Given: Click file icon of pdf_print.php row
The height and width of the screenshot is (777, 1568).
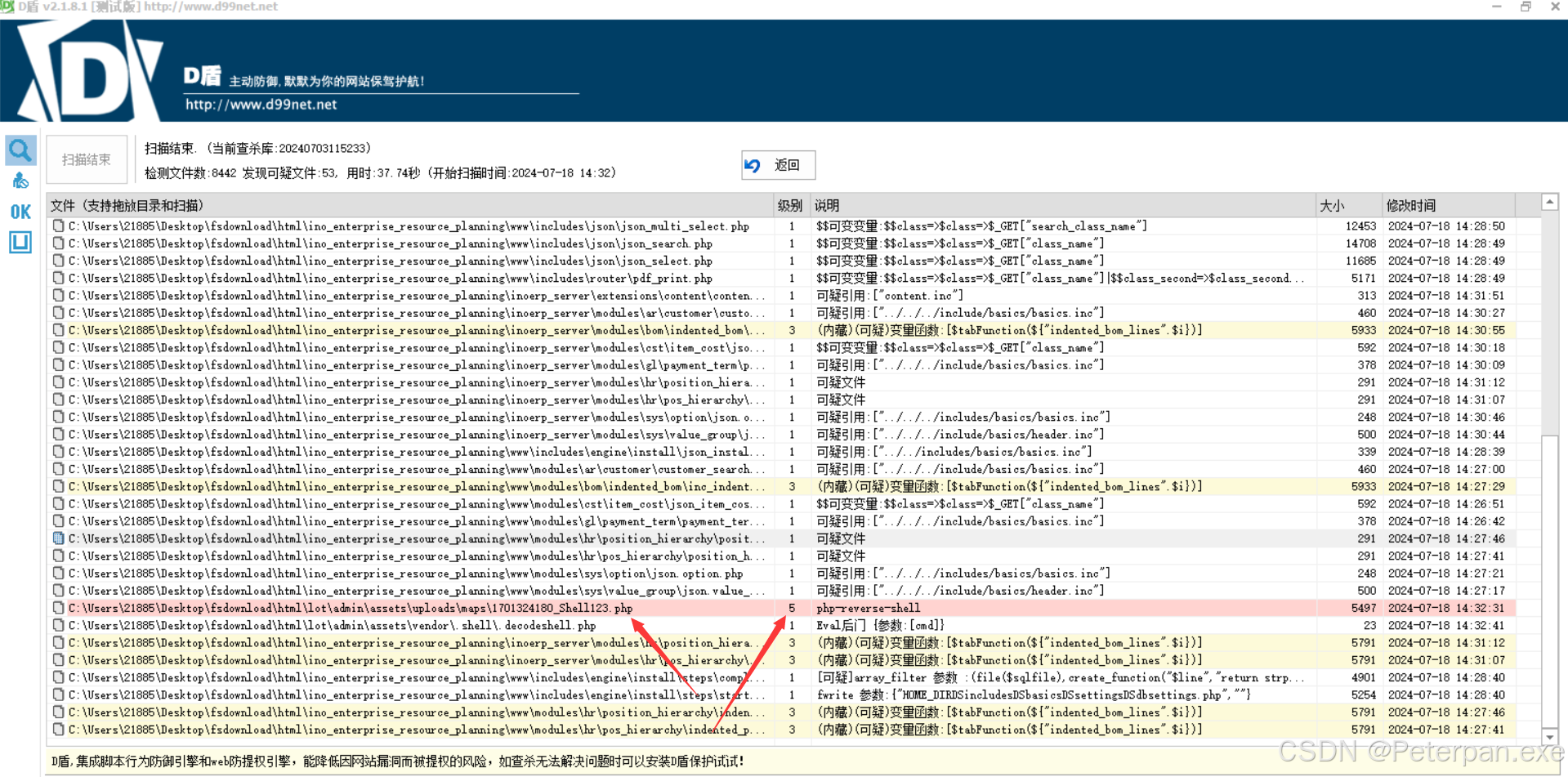Looking at the screenshot, I should coord(58,278).
